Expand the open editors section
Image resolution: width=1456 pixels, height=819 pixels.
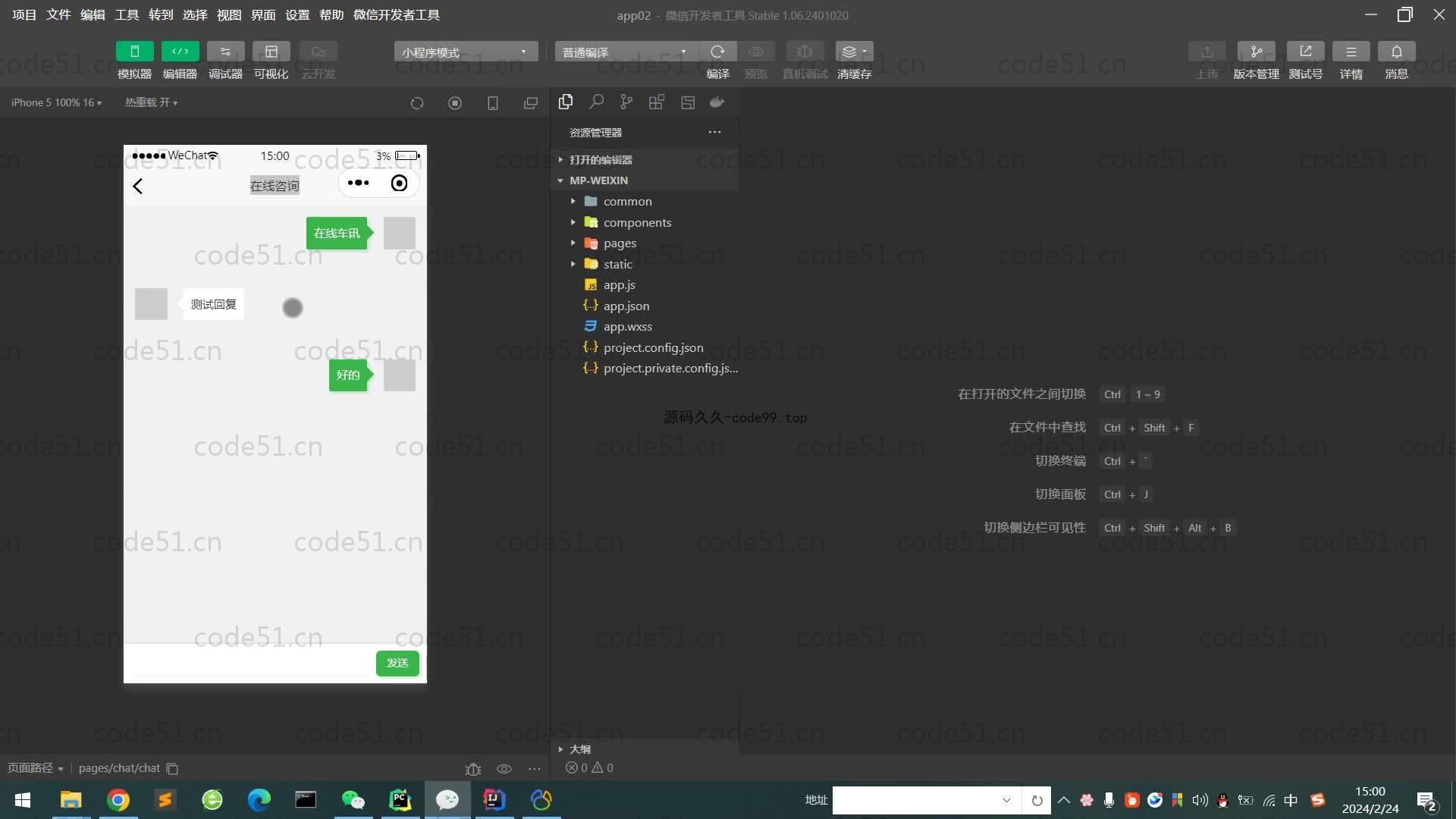(x=645, y=159)
